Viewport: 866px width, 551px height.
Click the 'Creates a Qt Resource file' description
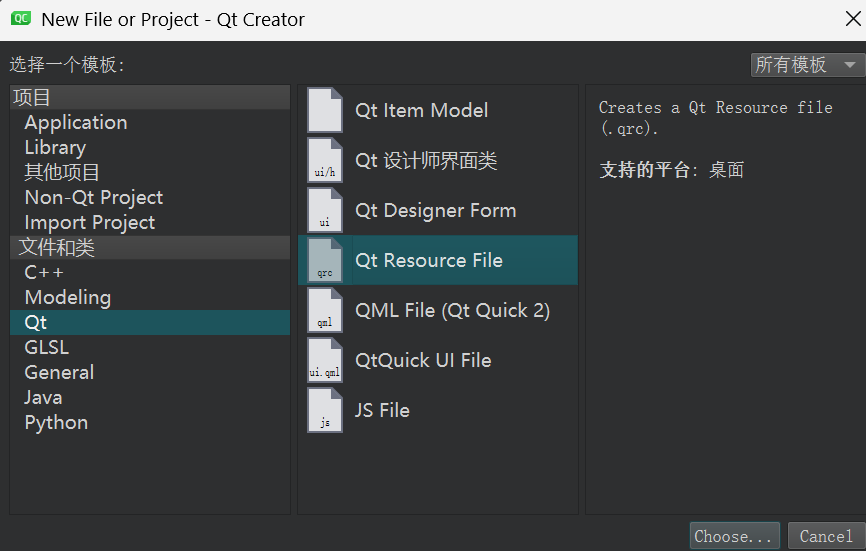pyautogui.click(x=715, y=118)
